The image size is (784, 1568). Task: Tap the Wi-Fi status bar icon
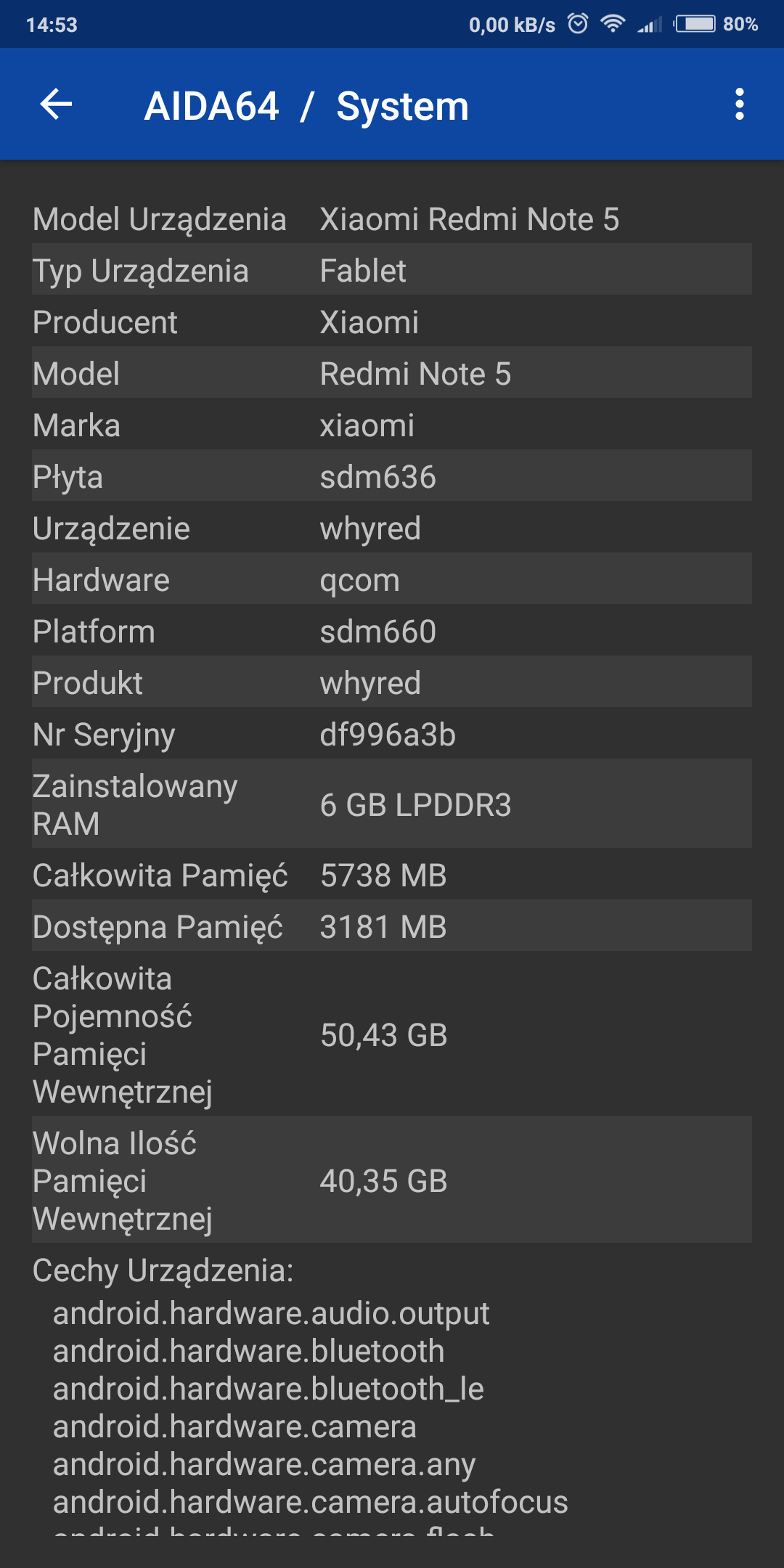pyautogui.click(x=613, y=24)
